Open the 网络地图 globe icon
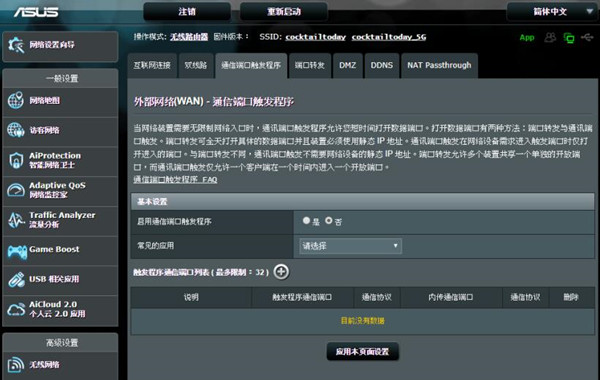Image resolution: width=600 pixels, height=380 pixels. coord(16,100)
